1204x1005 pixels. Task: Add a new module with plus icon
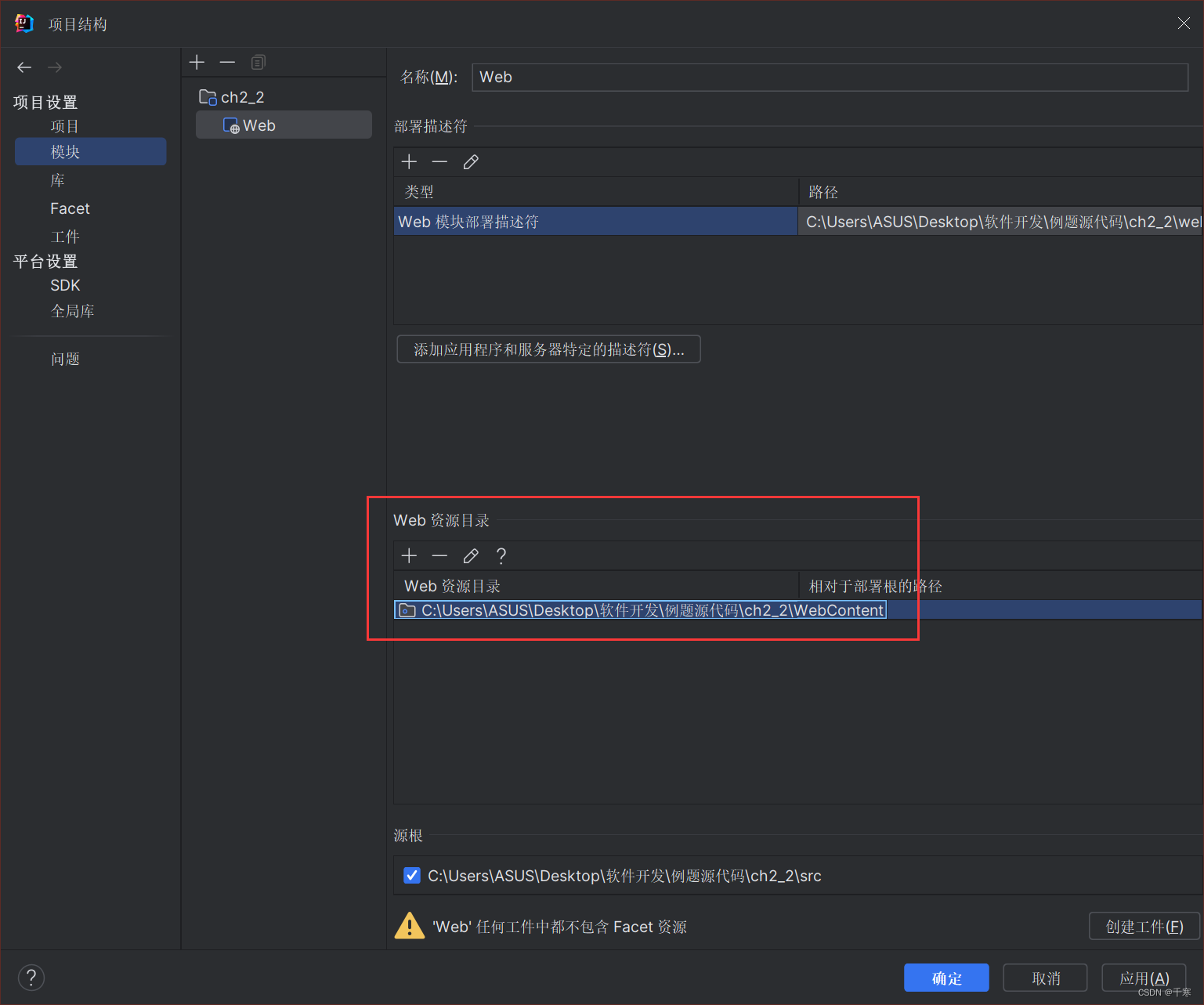pos(197,62)
